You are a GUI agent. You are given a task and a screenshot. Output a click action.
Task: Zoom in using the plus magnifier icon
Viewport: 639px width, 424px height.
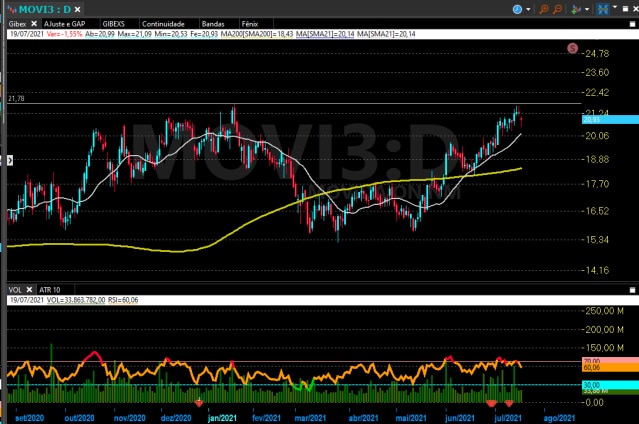[545, 8]
